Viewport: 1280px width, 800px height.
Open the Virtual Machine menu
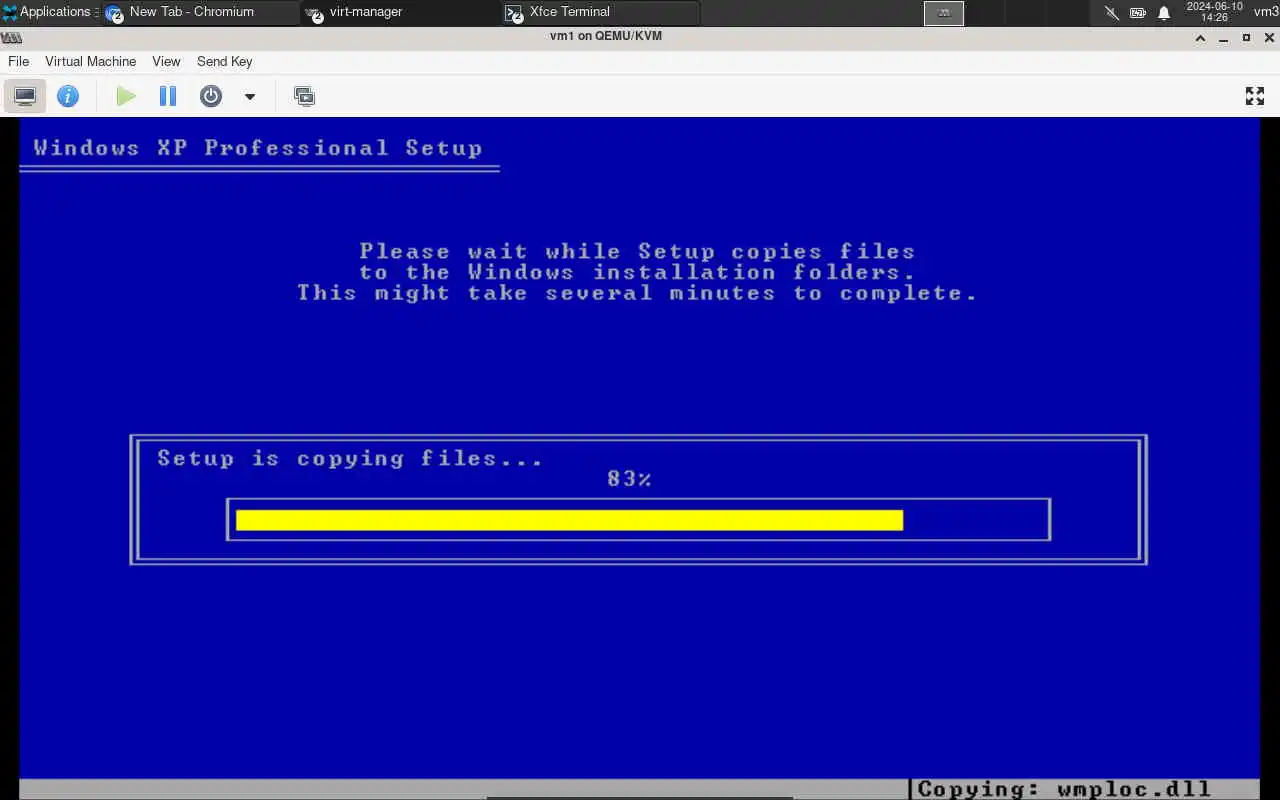pos(90,61)
